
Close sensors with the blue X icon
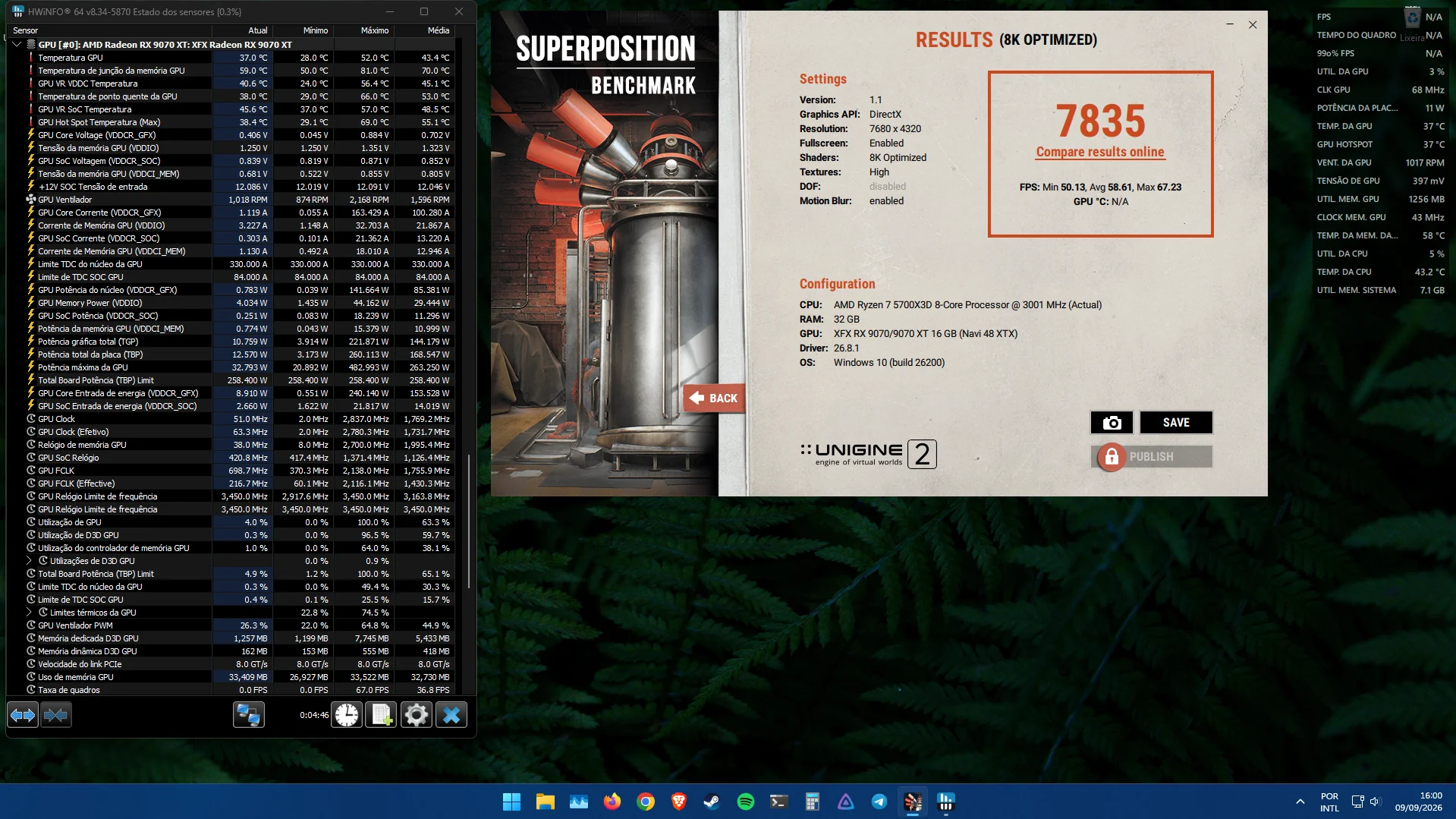pos(451,715)
